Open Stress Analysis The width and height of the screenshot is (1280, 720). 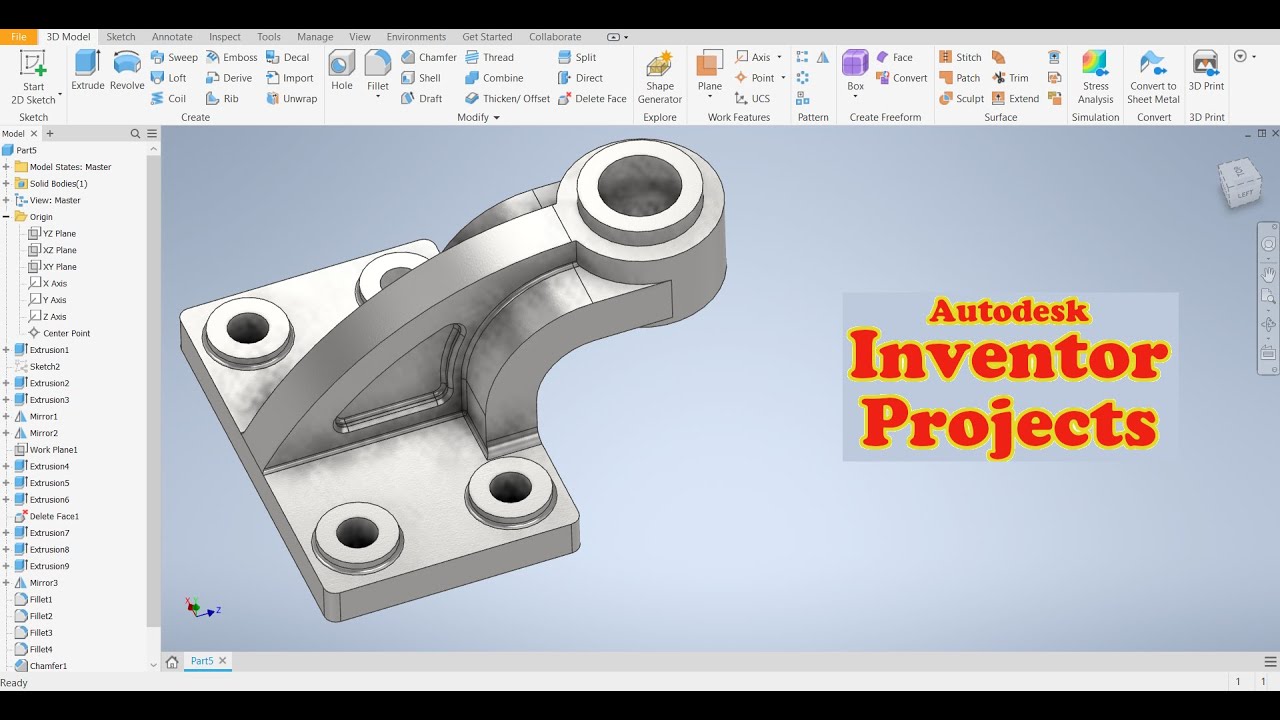(x=1096, y=78)
